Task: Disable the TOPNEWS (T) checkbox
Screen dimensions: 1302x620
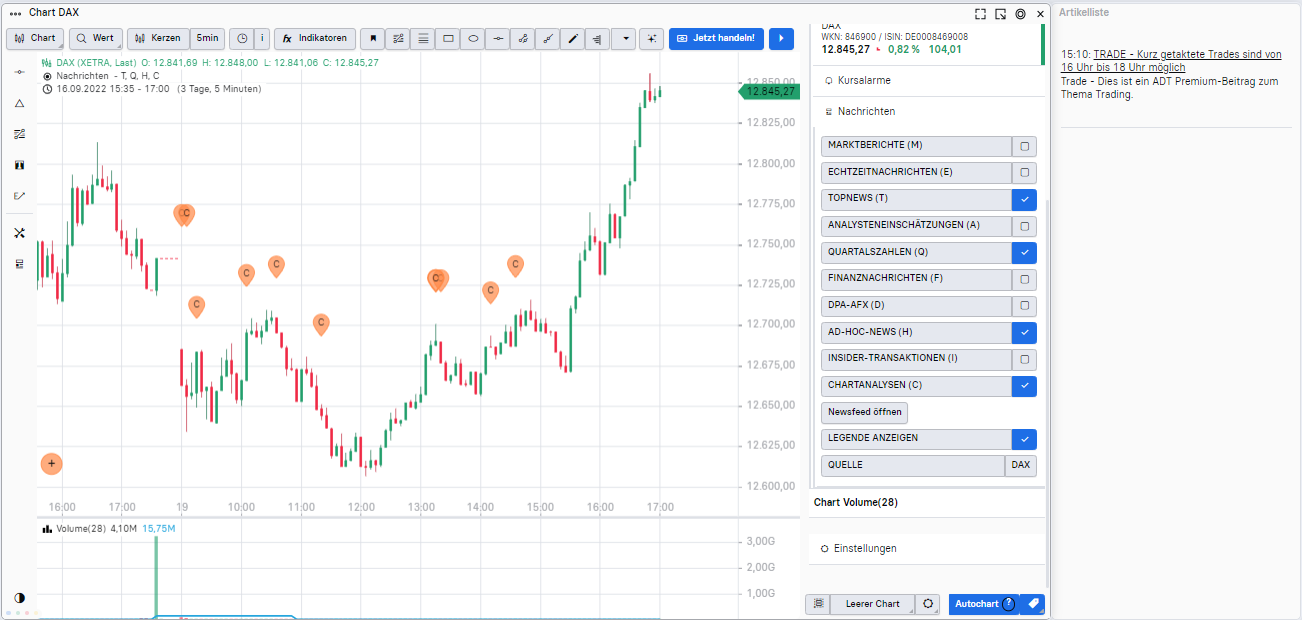Action: (1024, 199)
